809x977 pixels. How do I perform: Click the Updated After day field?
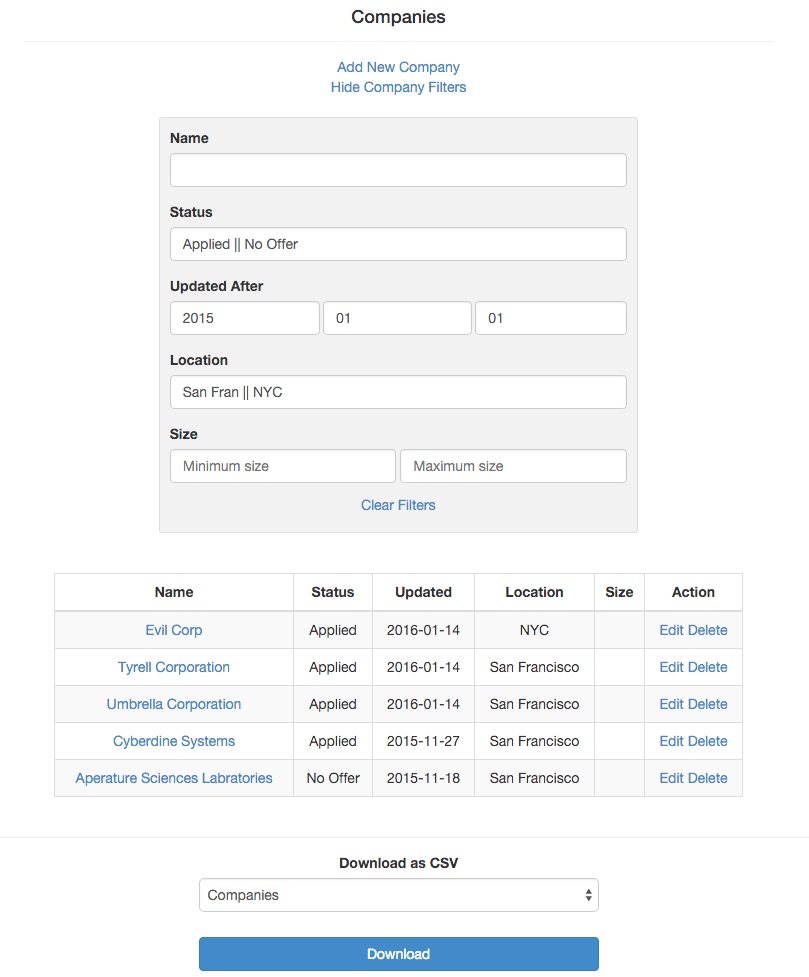(551, 318)
